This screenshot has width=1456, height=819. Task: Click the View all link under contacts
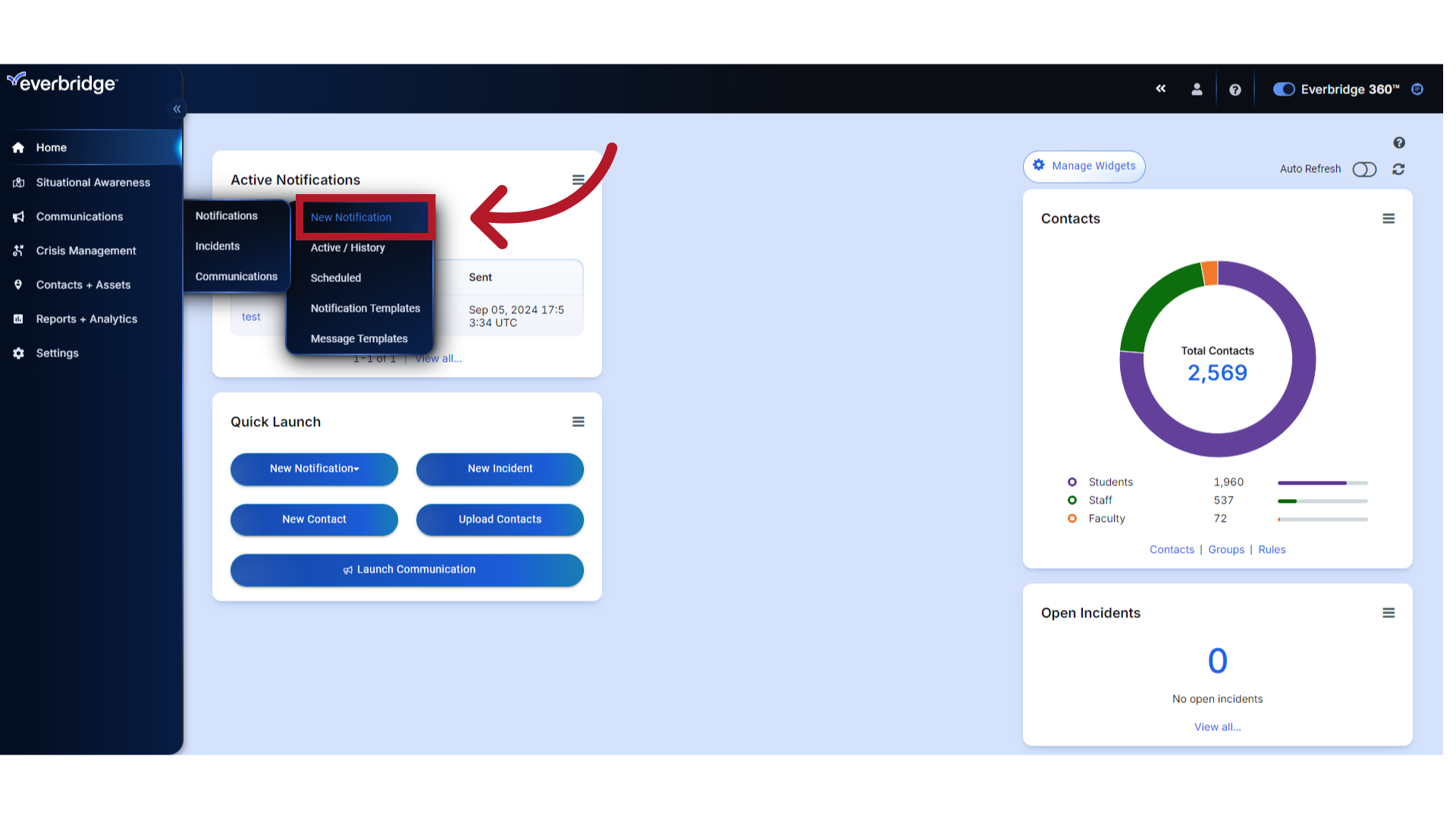click(x=1172, y=549)
